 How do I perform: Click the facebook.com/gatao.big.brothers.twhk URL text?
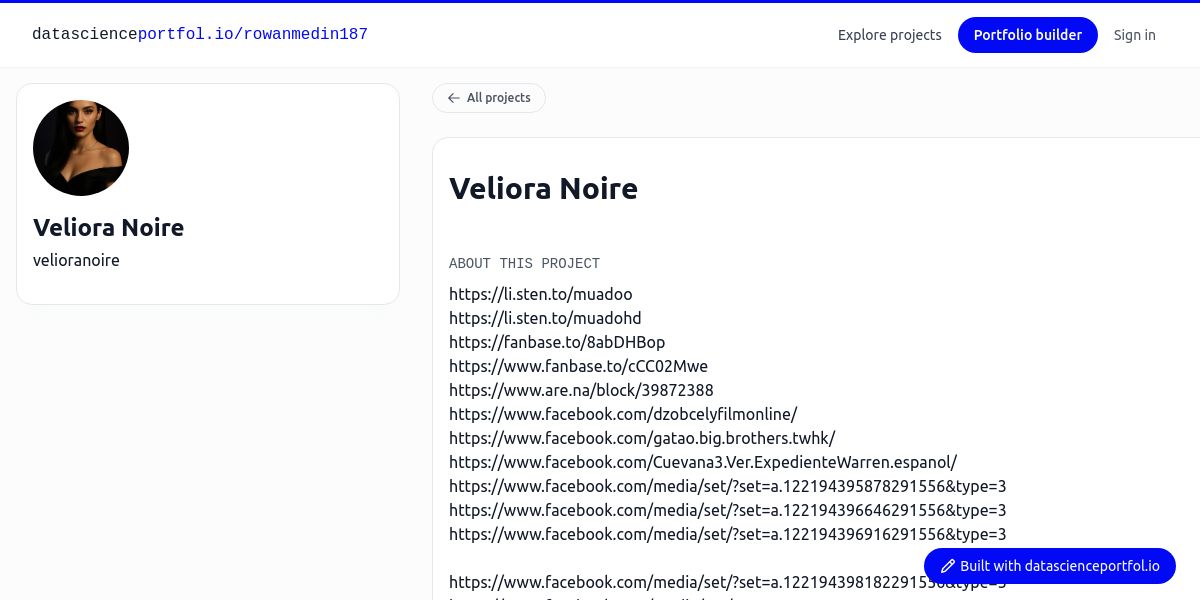[642, 438]
